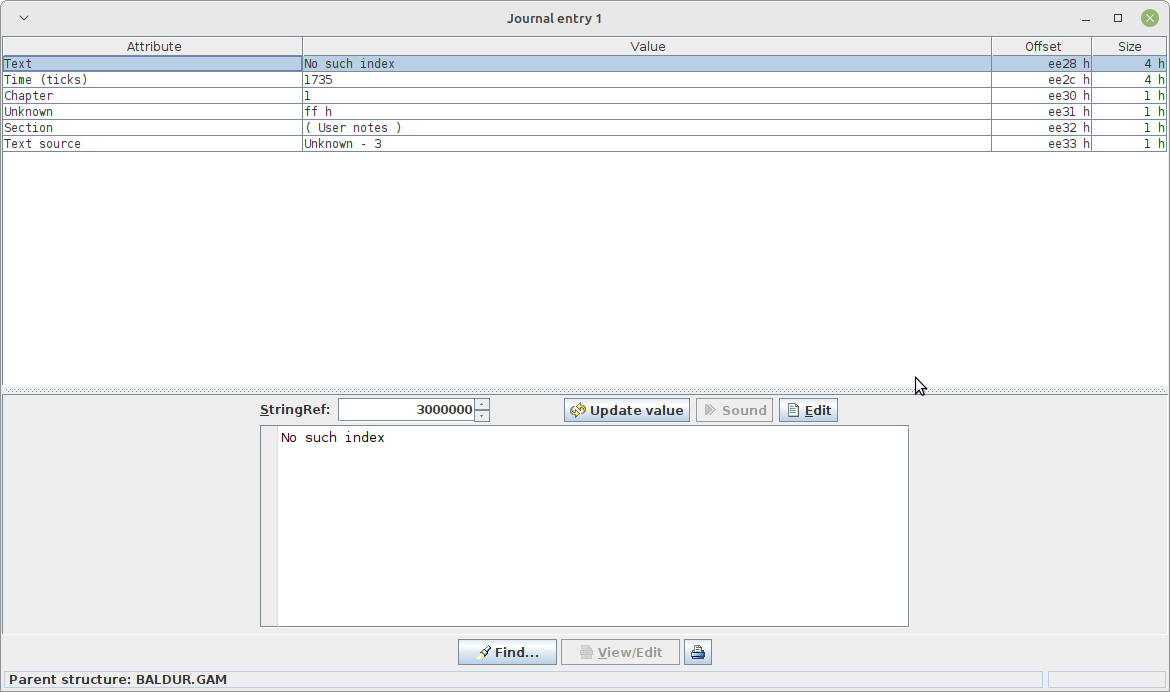Increment the StringRef spinner up arrow
Viewport: 1170px width, 692px height.
[482, 404]
